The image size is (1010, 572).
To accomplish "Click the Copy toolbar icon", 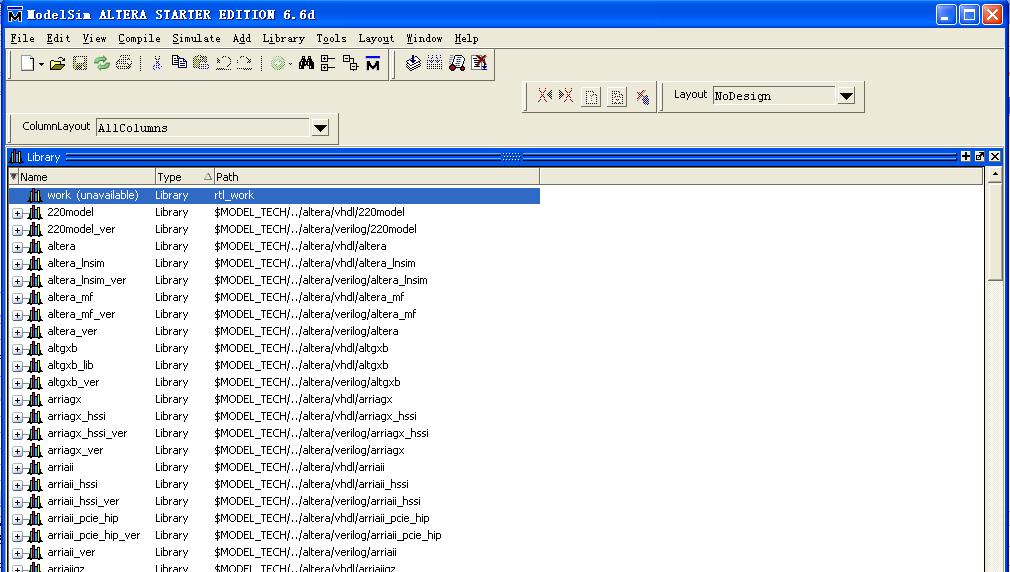I will point(179,62).
